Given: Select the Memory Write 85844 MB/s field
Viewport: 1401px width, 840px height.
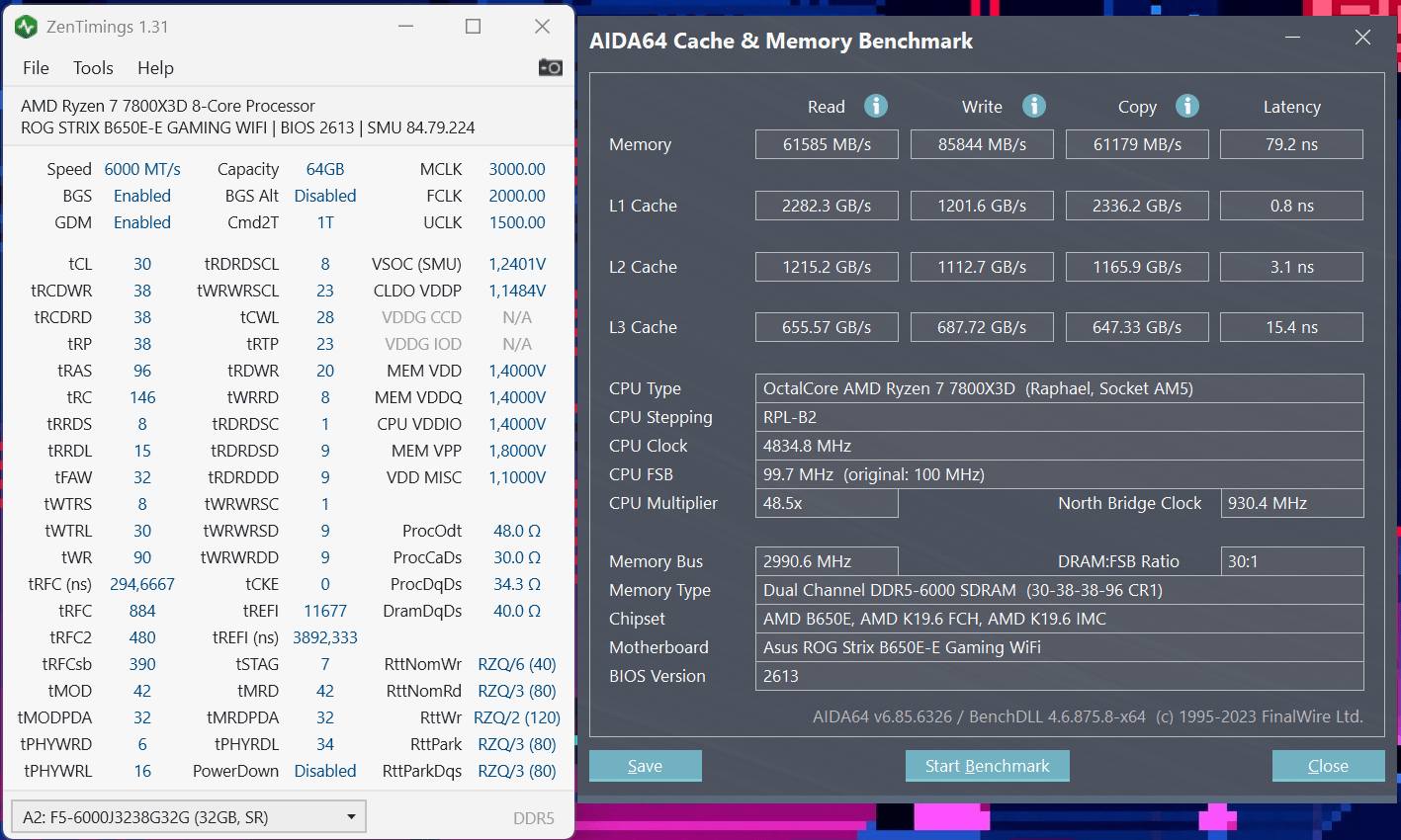Looking at the screenshot, I should coord(982,144).
